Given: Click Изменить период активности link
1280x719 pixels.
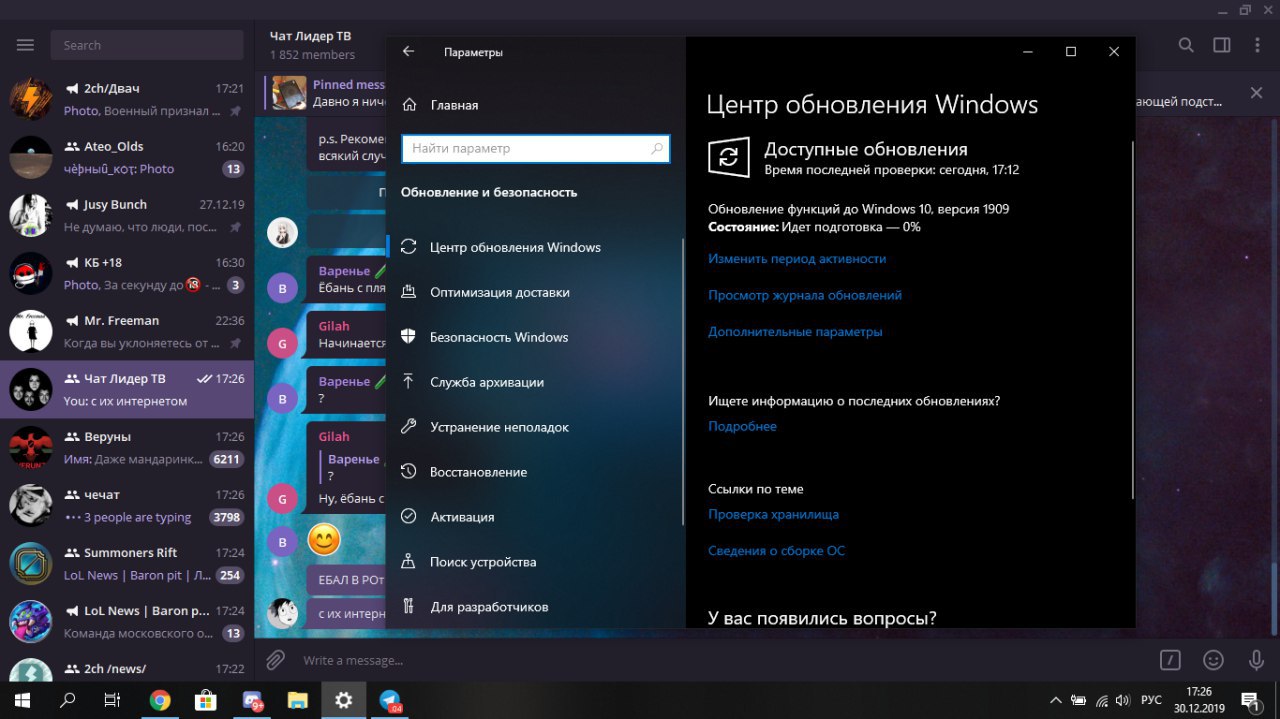Looking at the screenshot, I should click(x=797, y=258).
